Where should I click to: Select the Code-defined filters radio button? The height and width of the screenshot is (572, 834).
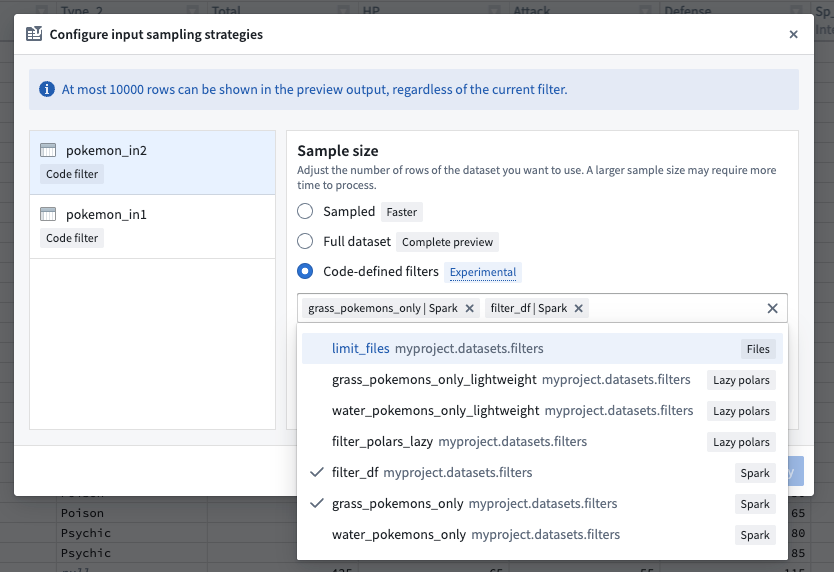305,271
